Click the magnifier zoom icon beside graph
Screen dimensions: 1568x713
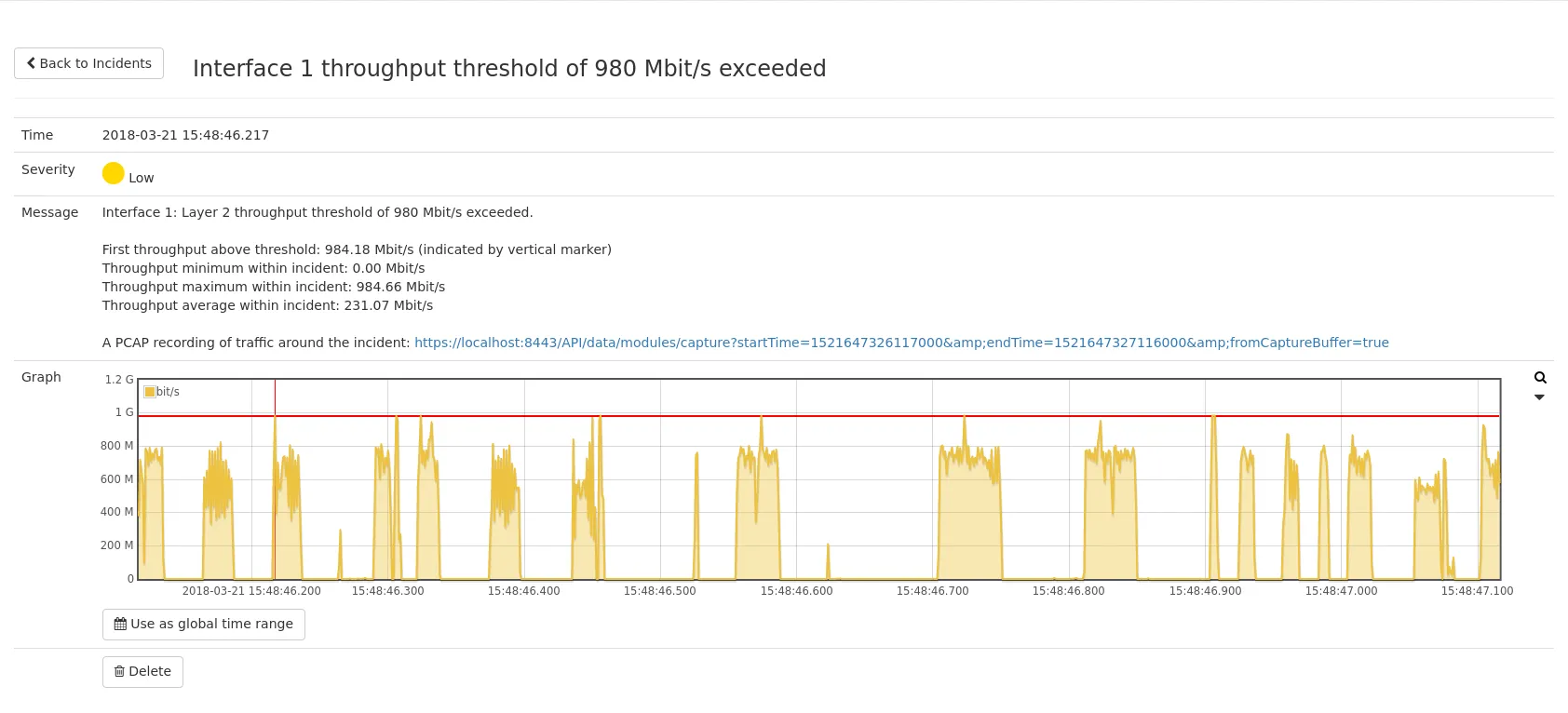(1540, 378)
